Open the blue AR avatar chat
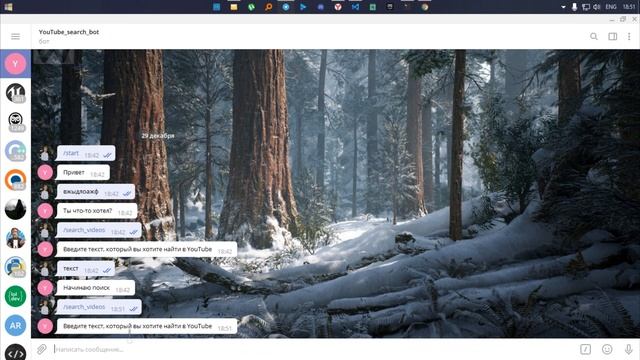640x360 pixels. (x=16, y=325)
